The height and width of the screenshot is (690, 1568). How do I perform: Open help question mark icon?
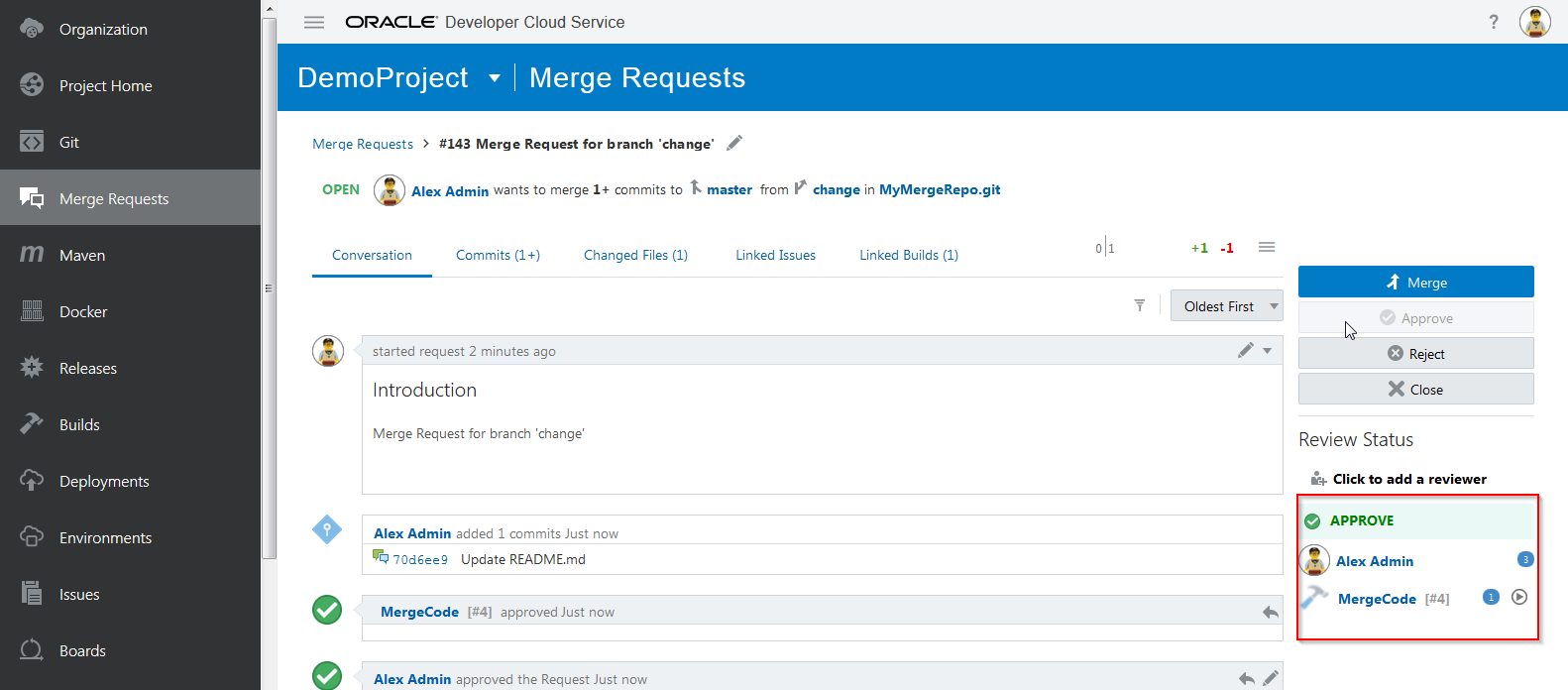coord(1494,22)
